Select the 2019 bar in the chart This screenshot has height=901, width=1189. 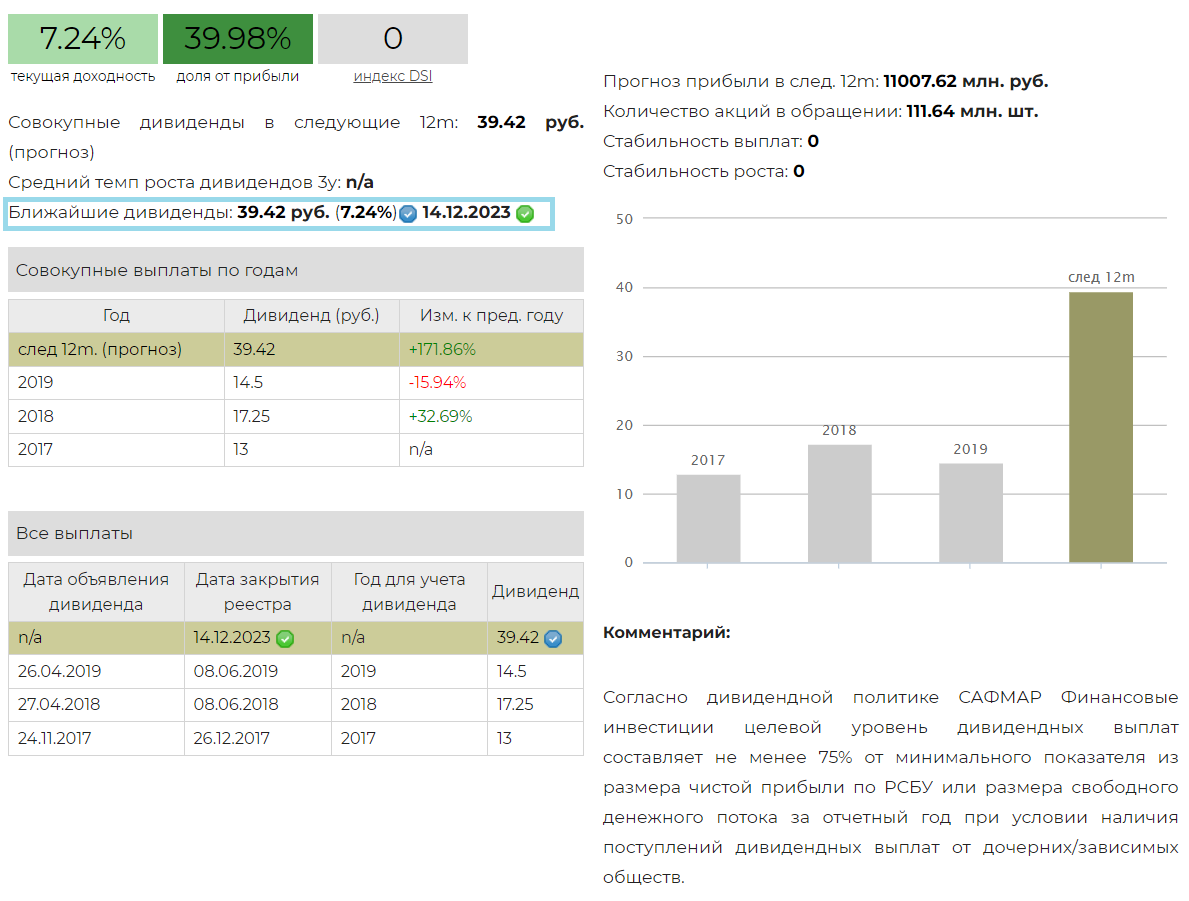click(970, 512)
